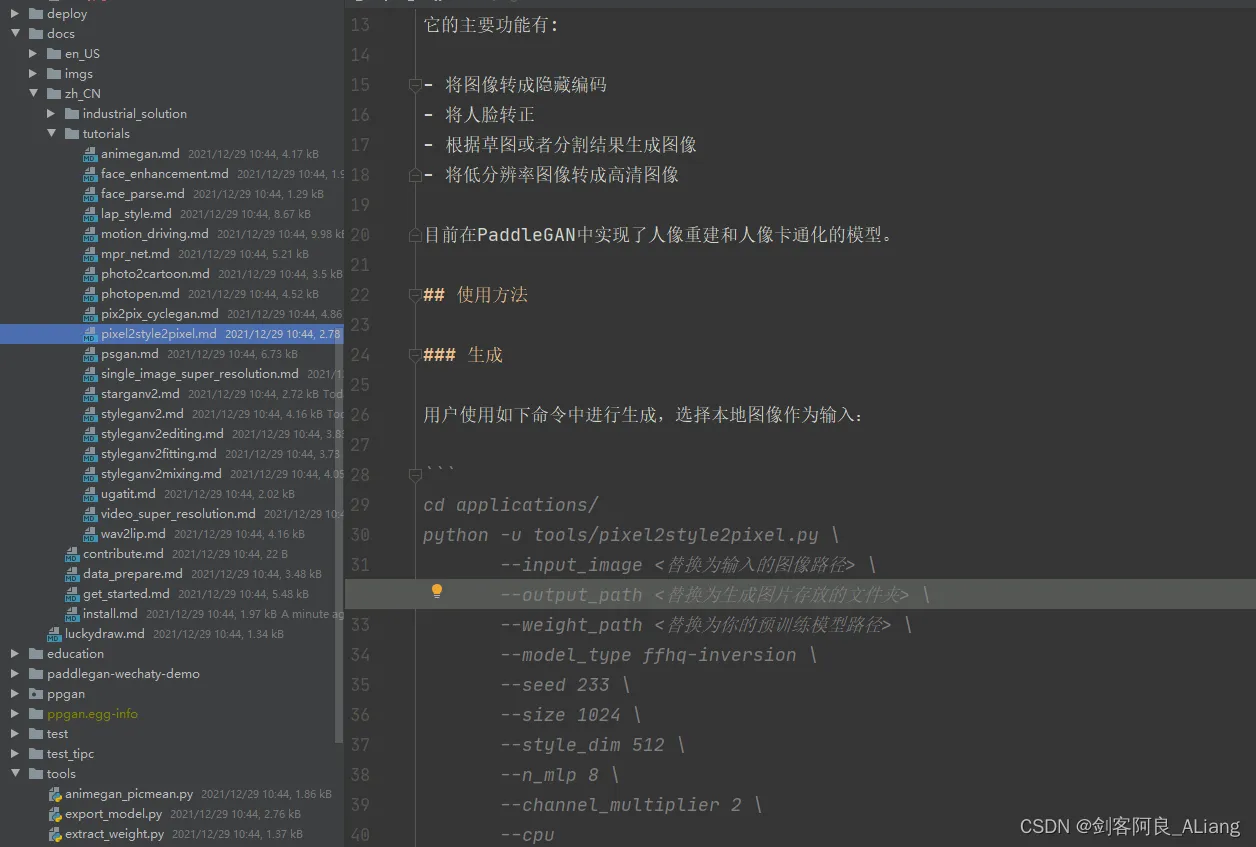This screenshot has width=1256, height=847.
Task: Open get_started.md file
Action: 126,594
